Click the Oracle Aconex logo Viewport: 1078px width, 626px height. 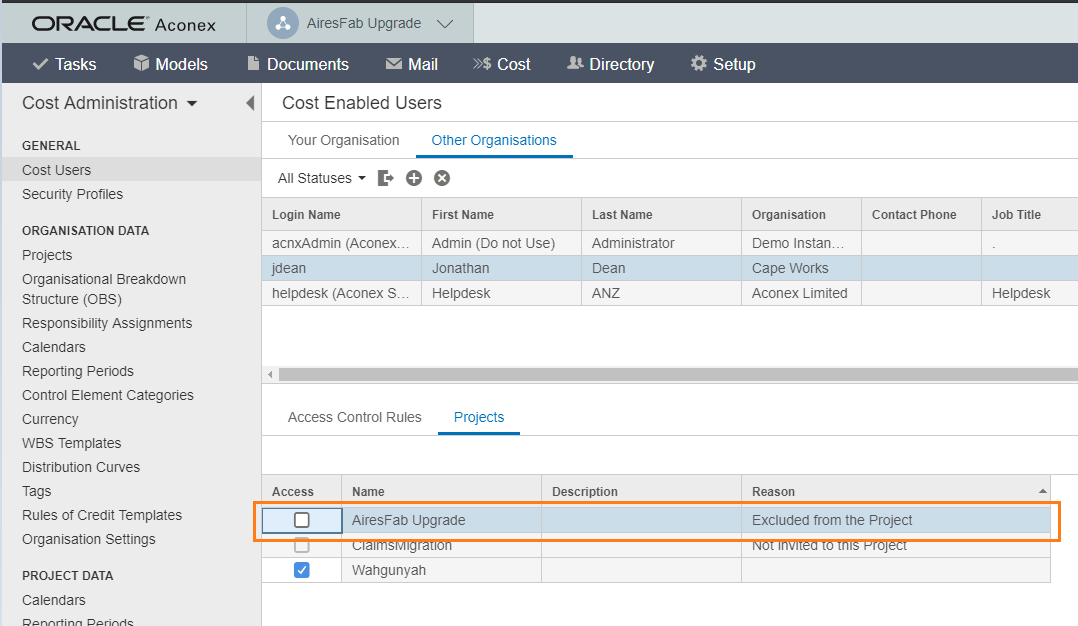click(124, 24)
